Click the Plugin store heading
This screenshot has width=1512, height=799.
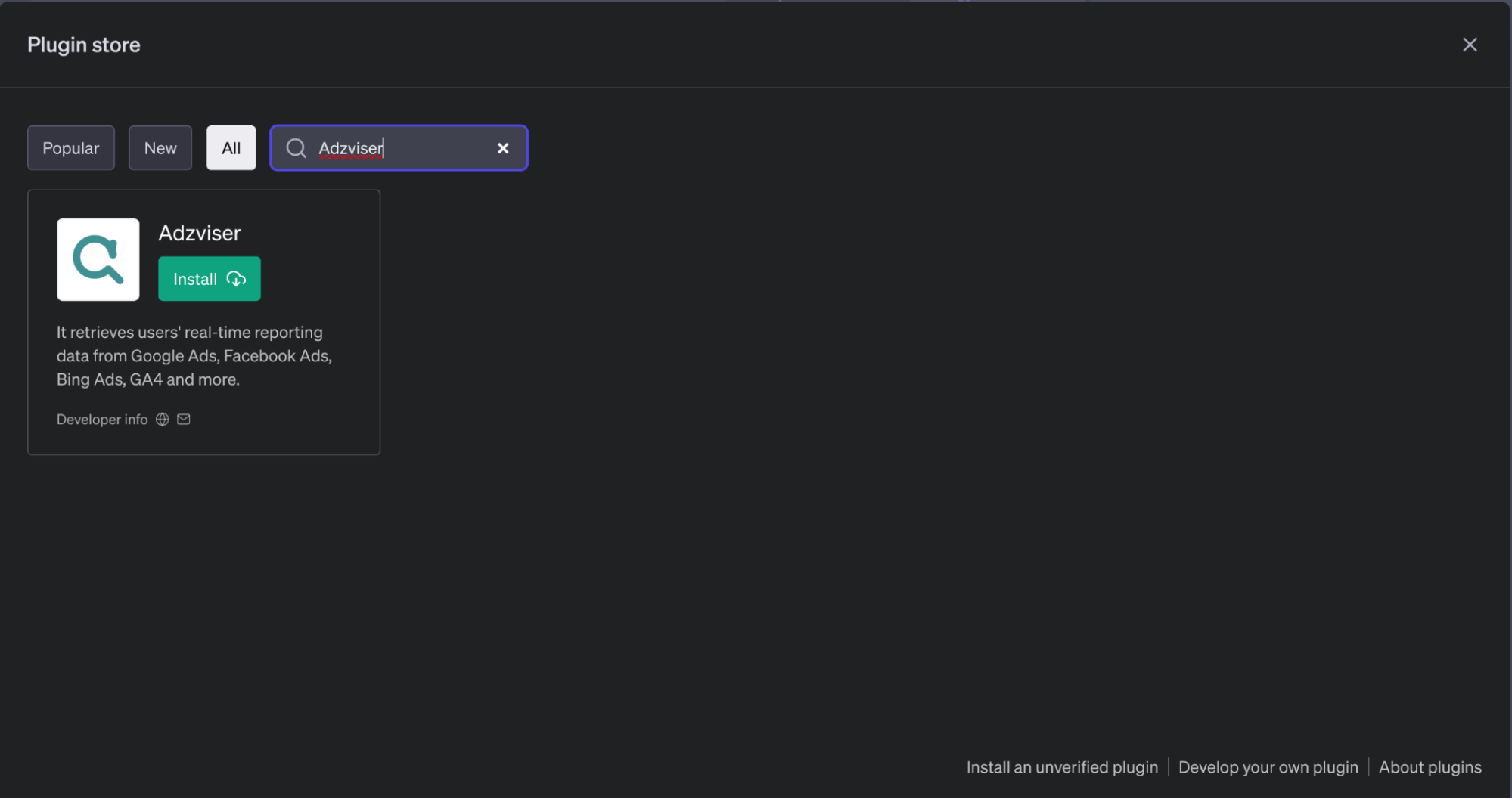point(84,45)
